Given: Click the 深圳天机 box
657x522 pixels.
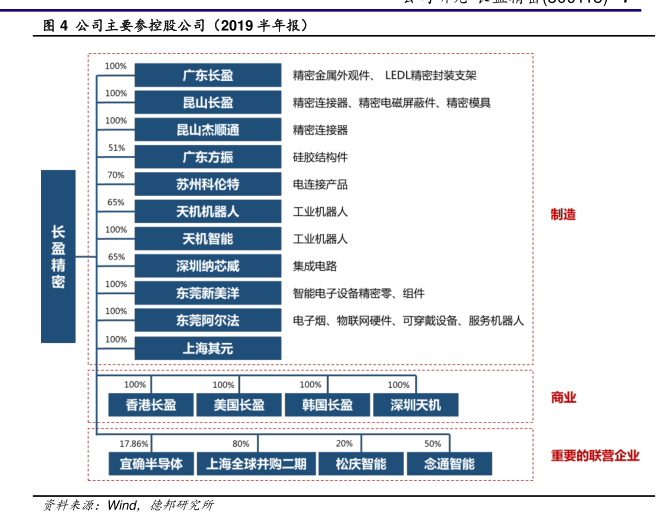Looking at the screenshot, I should pyautogui.click(x=416, y=405).
